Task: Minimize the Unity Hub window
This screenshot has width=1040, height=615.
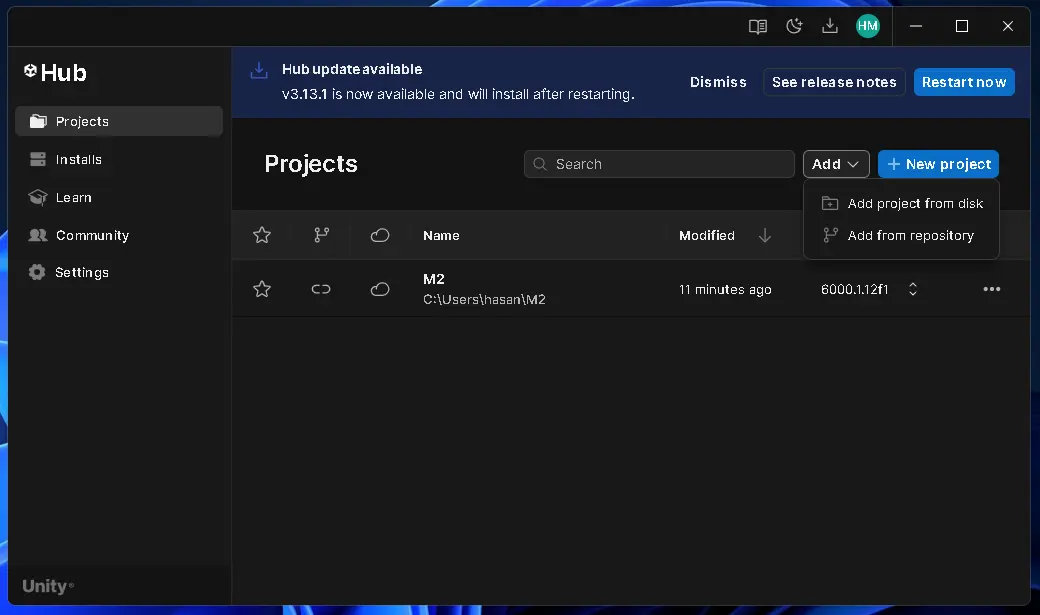Action: coord(916,26)
